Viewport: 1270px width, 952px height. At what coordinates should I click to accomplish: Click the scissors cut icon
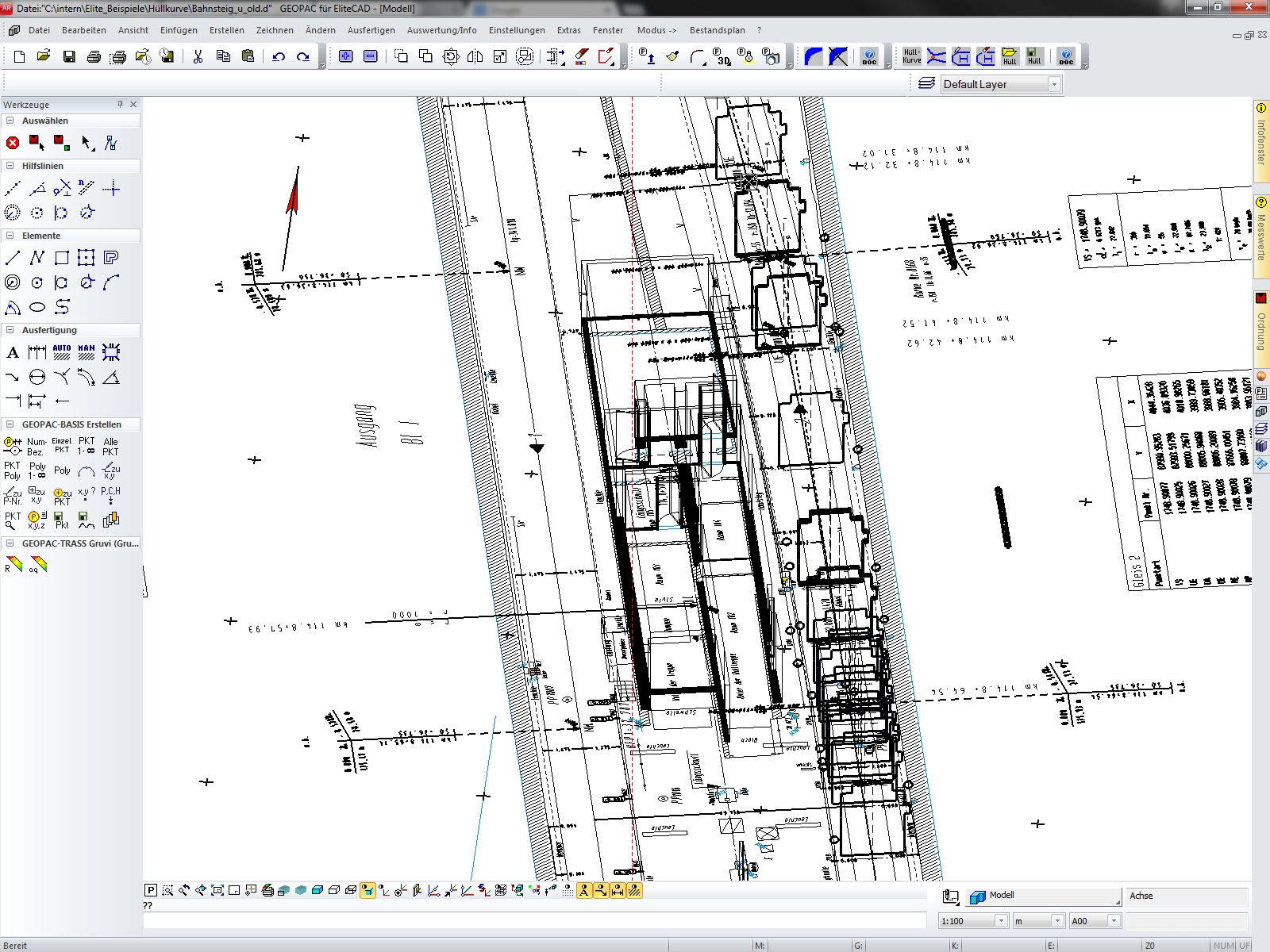click(x=198, y=56)
